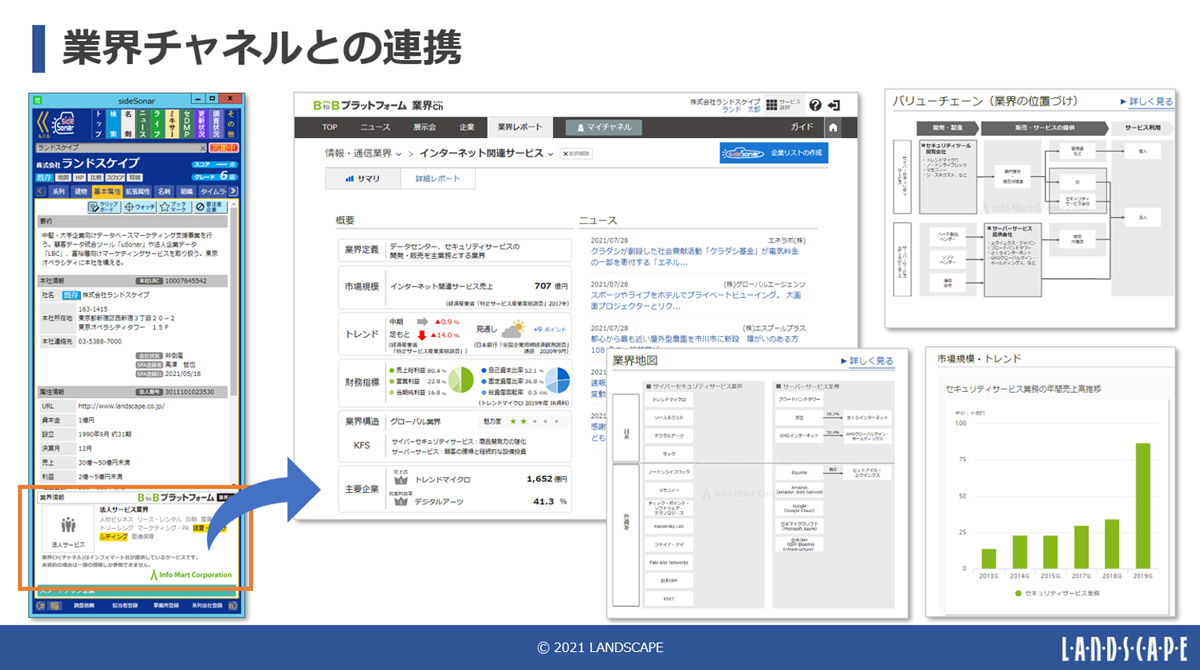The image size is (1200, 670).
Task: Open the 検索 tab in sideSonar
Action: tap(113, 124)
